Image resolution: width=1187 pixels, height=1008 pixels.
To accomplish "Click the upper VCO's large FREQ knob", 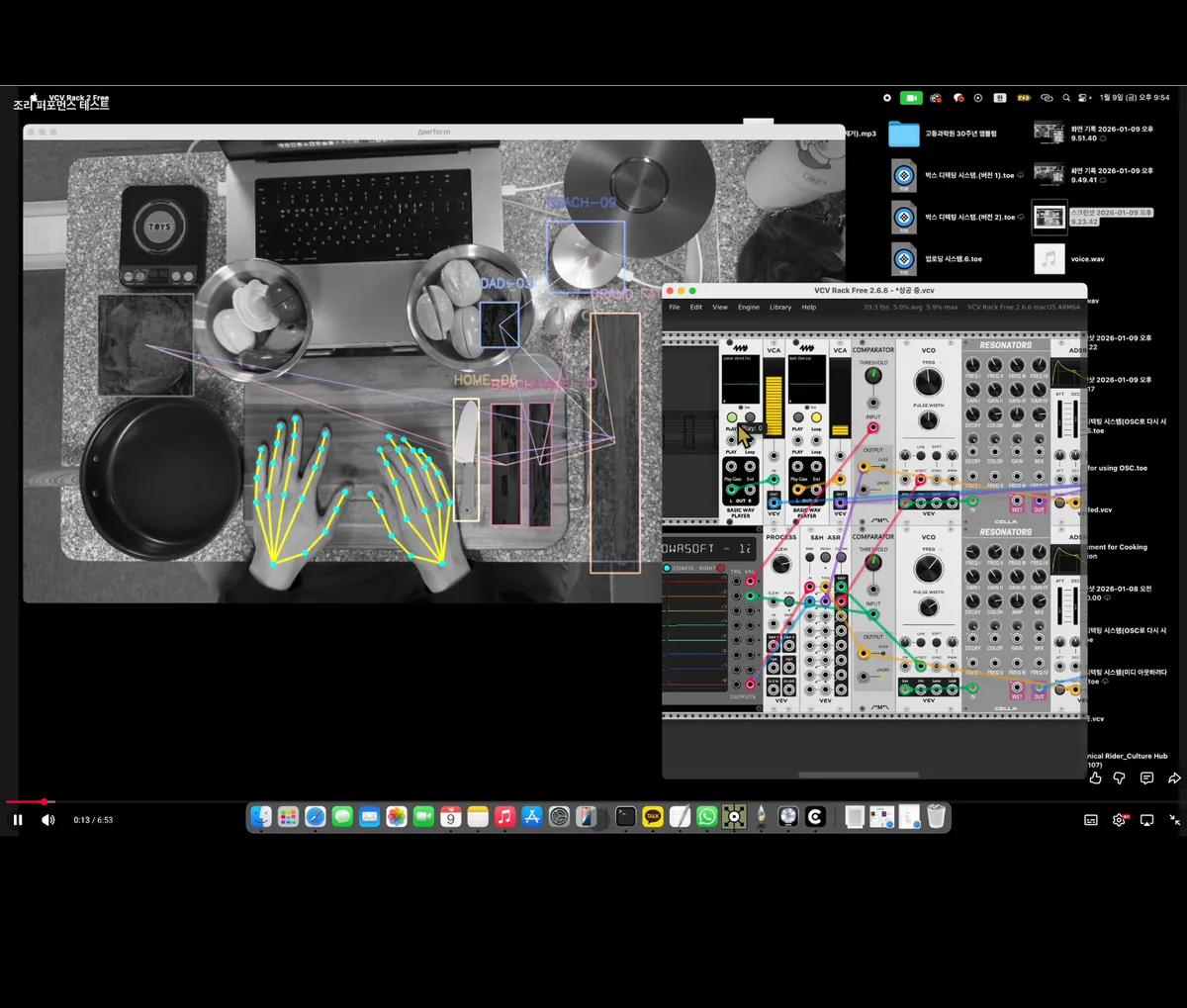I will click(928, 382).
